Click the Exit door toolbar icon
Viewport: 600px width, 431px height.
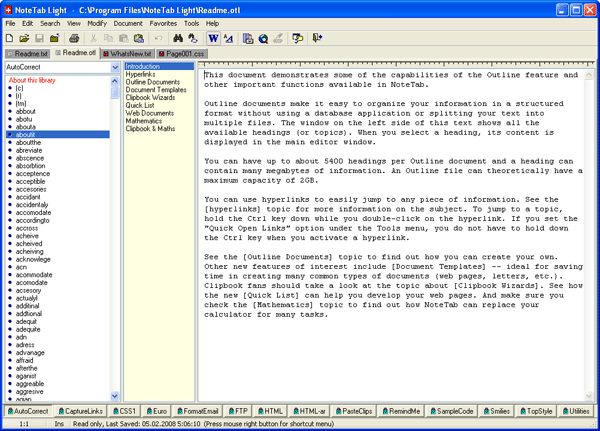click(x=317, y=38)
